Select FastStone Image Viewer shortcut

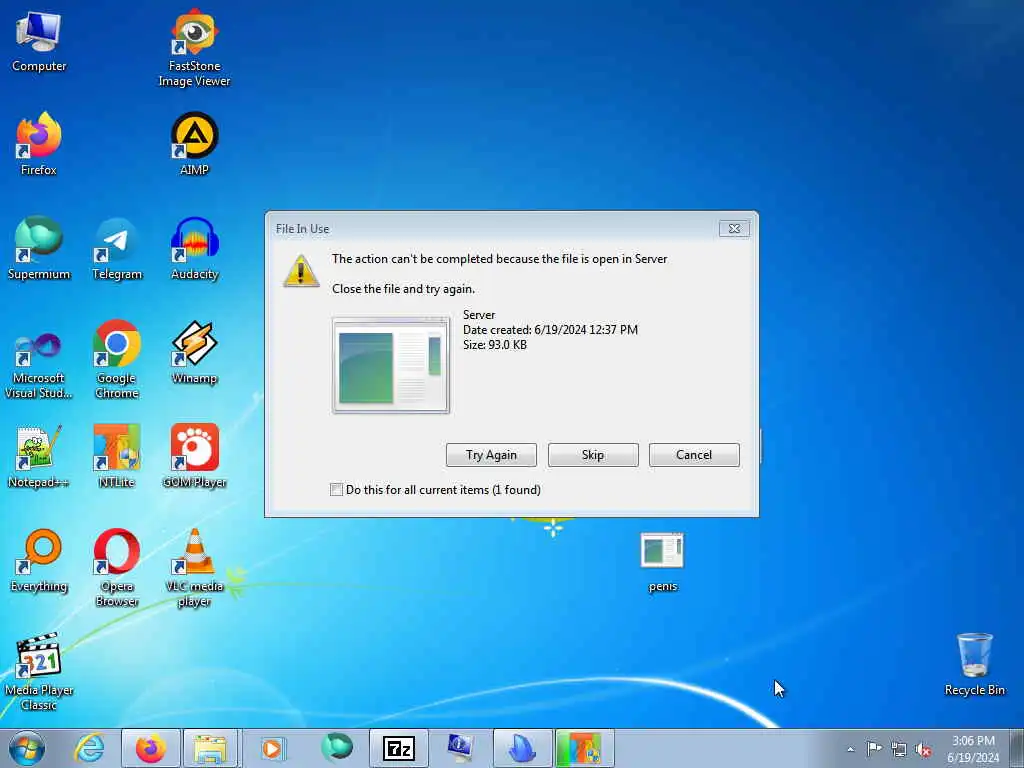[194, 48]
